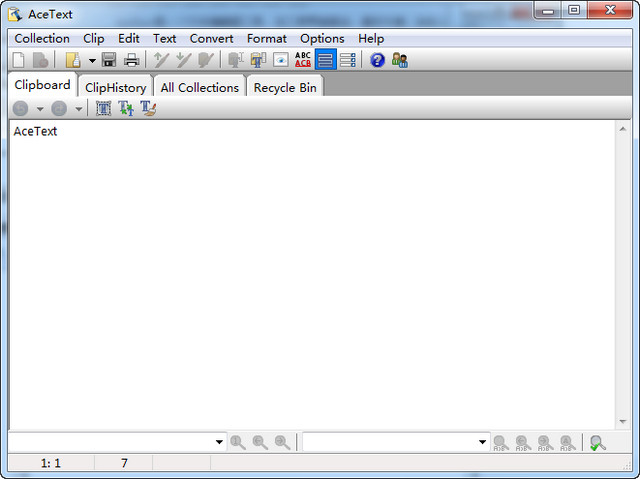Switch to the All Collections tab
The width and height of the screenshot is (640, 479).
coord(200,87)
